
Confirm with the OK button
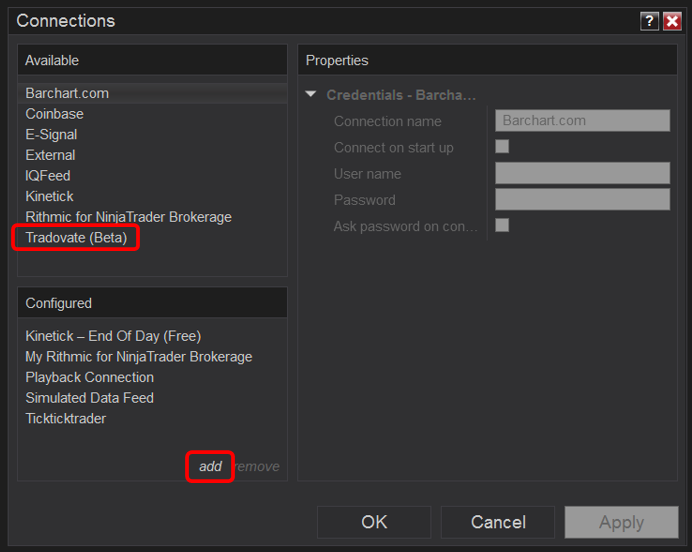(x=374, y=522)
